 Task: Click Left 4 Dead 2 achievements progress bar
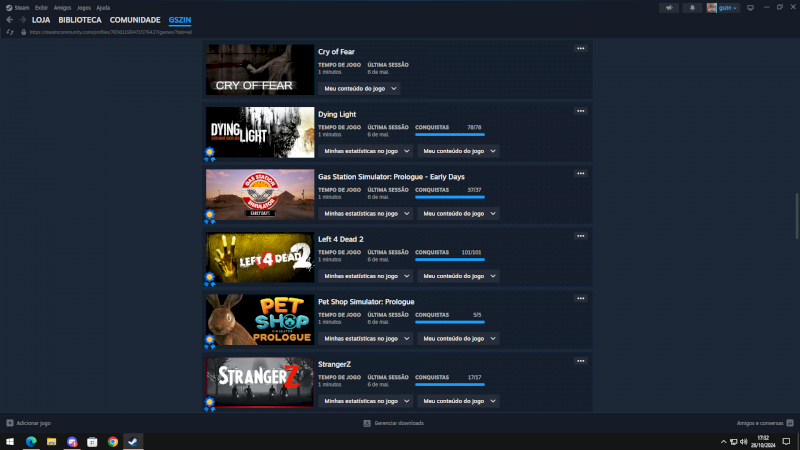[x=449, y=260]
